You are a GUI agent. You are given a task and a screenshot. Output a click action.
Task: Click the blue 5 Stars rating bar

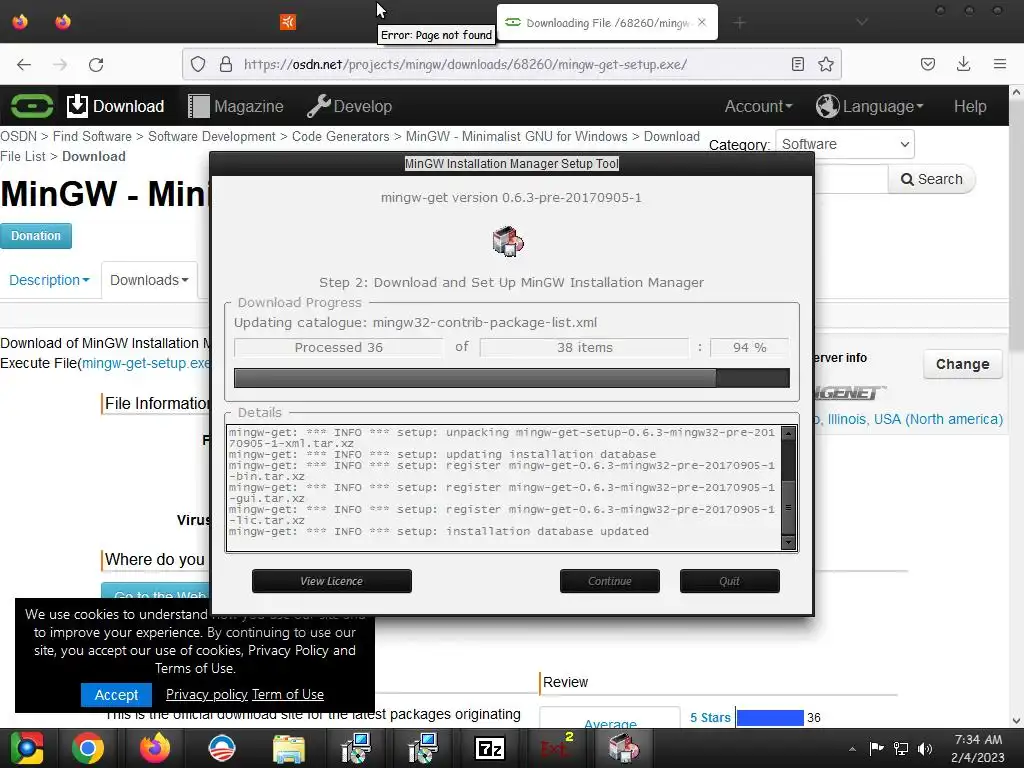pos(770,717)
